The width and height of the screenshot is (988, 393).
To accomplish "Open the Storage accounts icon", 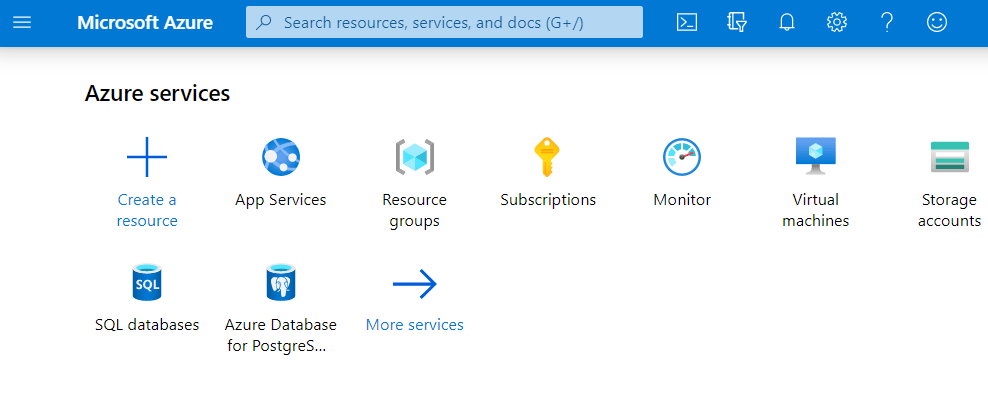I will tap(950, 157).
